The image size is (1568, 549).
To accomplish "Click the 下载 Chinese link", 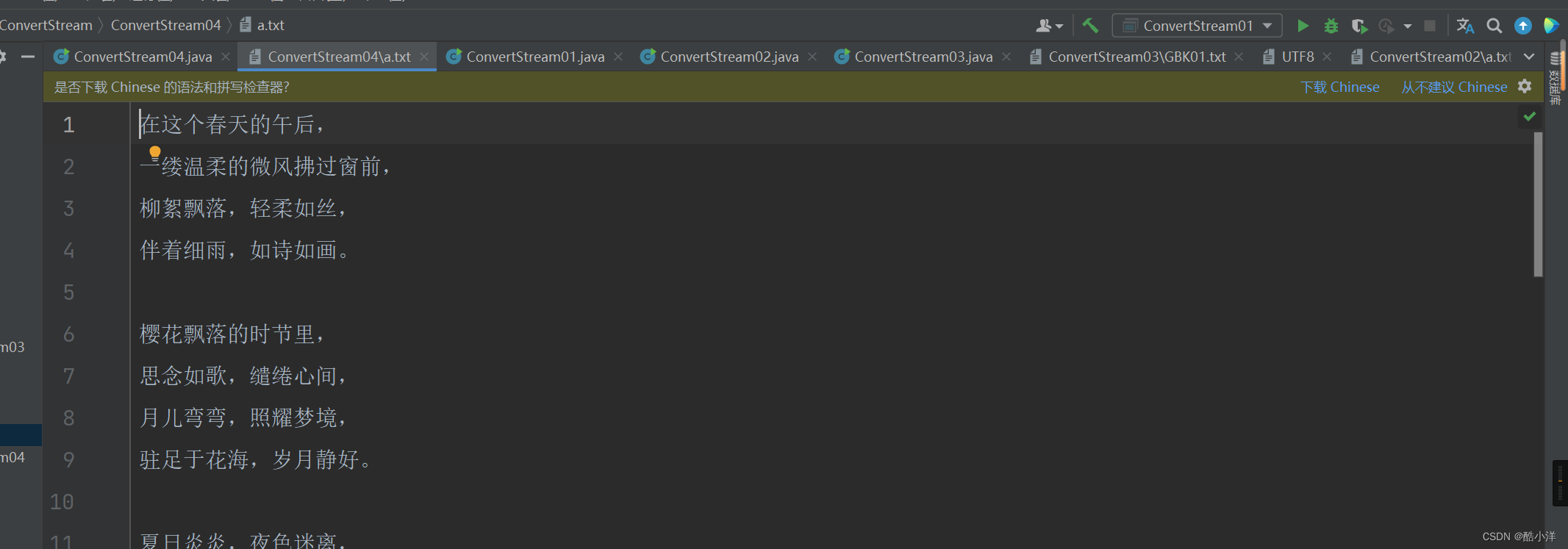I will (1340, 87).
